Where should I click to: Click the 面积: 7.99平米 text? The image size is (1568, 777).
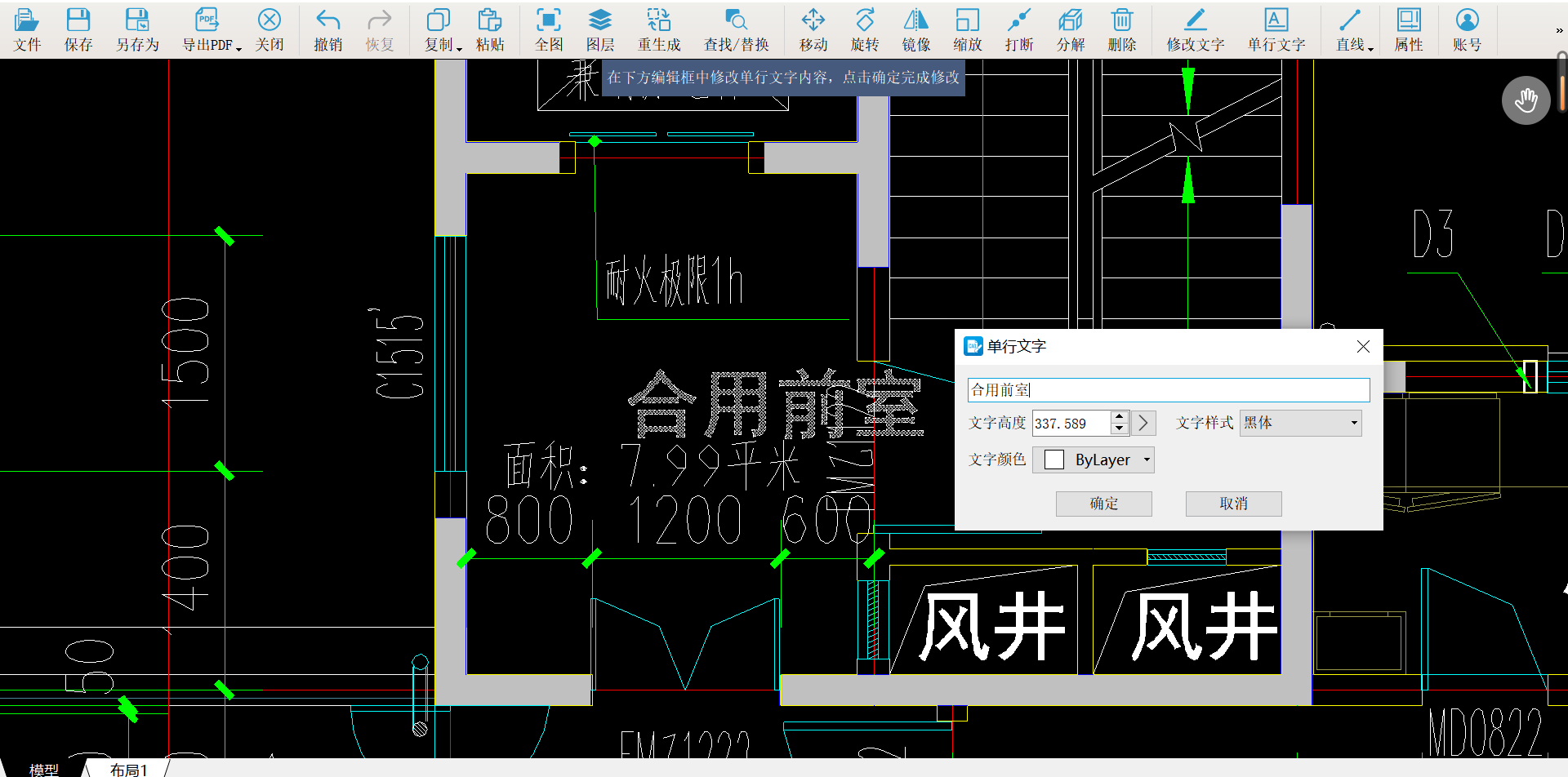652,467
